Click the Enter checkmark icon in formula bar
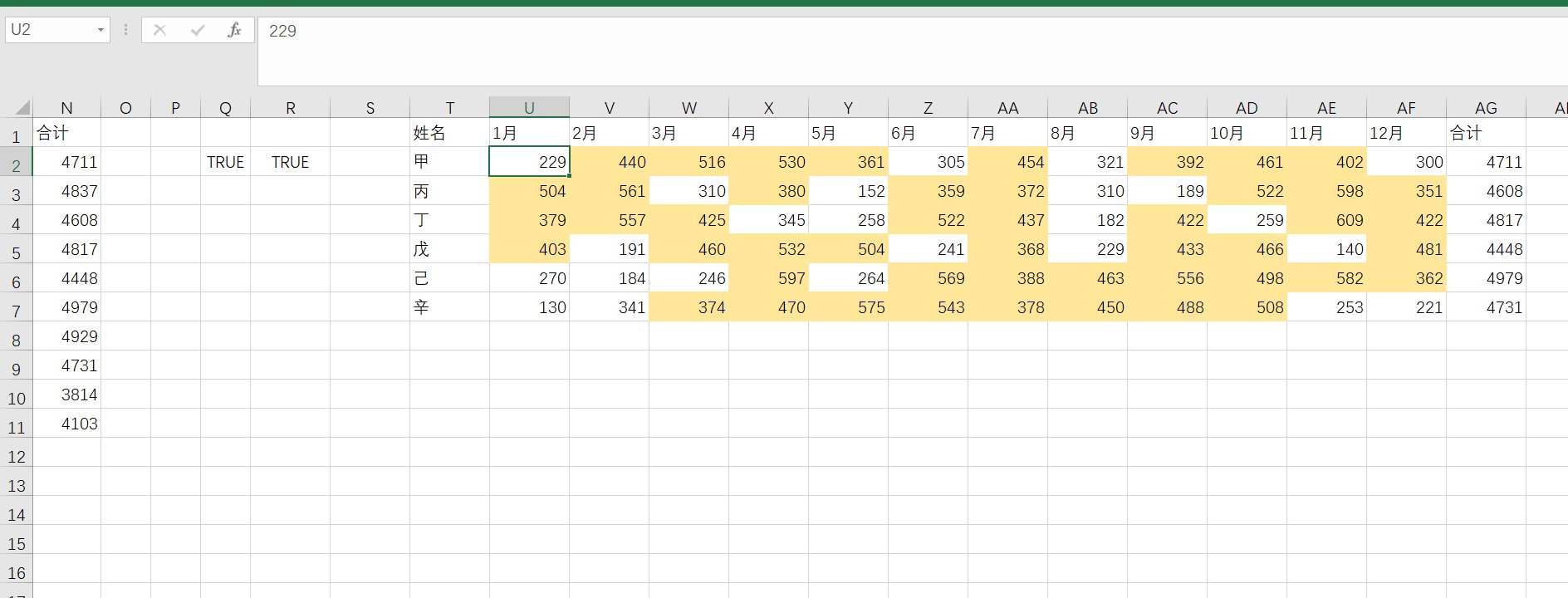Screen dimensions: 1568x598 pyautogui.click(x=198, y=31)
